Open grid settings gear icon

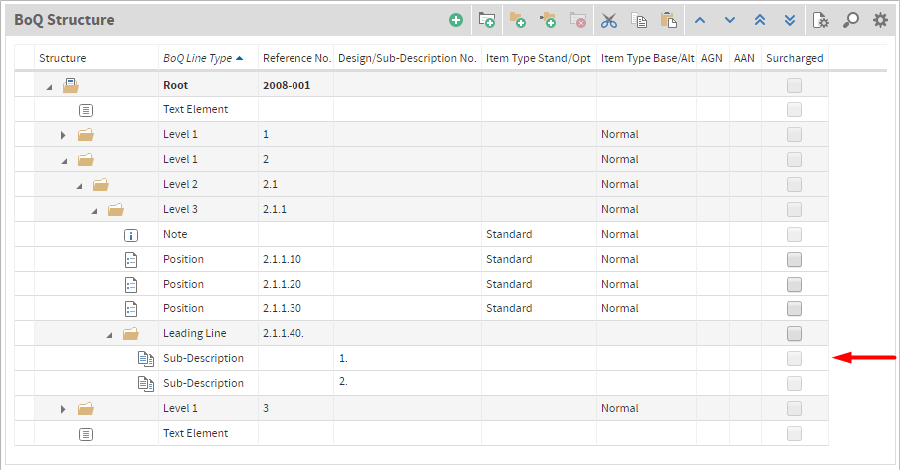[880, 21]
